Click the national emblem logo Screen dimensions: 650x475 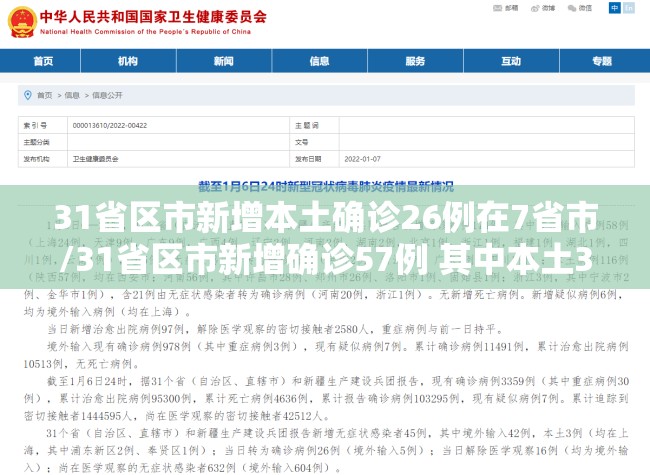pyautogui.click(x=22, y=22)
